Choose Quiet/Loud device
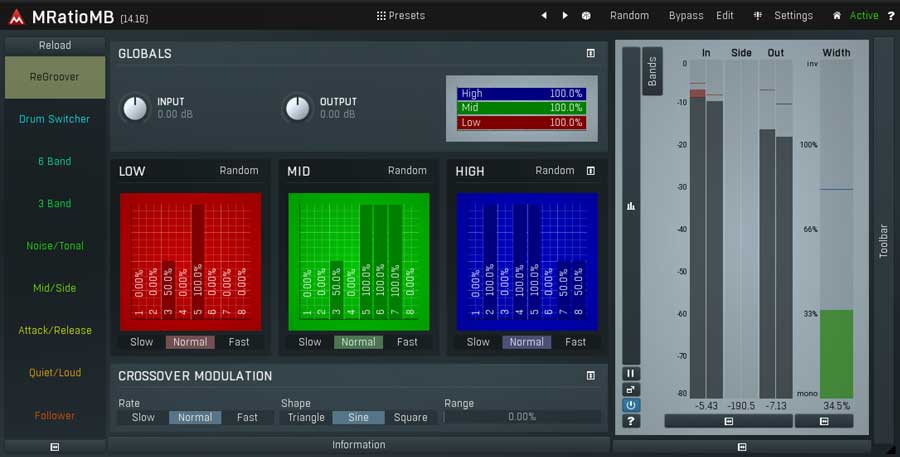 pyautogui.click(x=55, y=373)
